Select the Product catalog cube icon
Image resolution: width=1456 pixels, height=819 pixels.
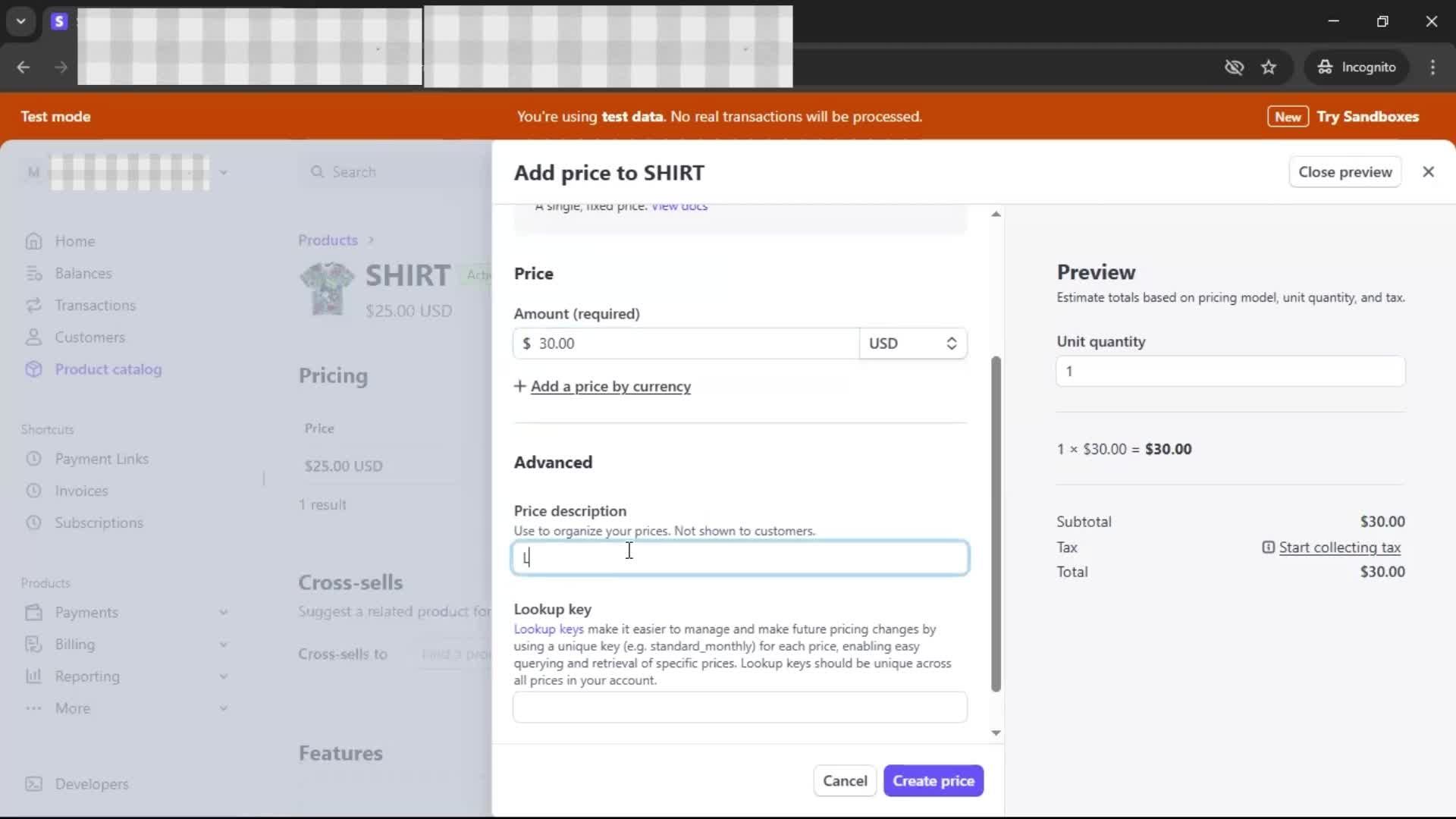click(33, 369)
